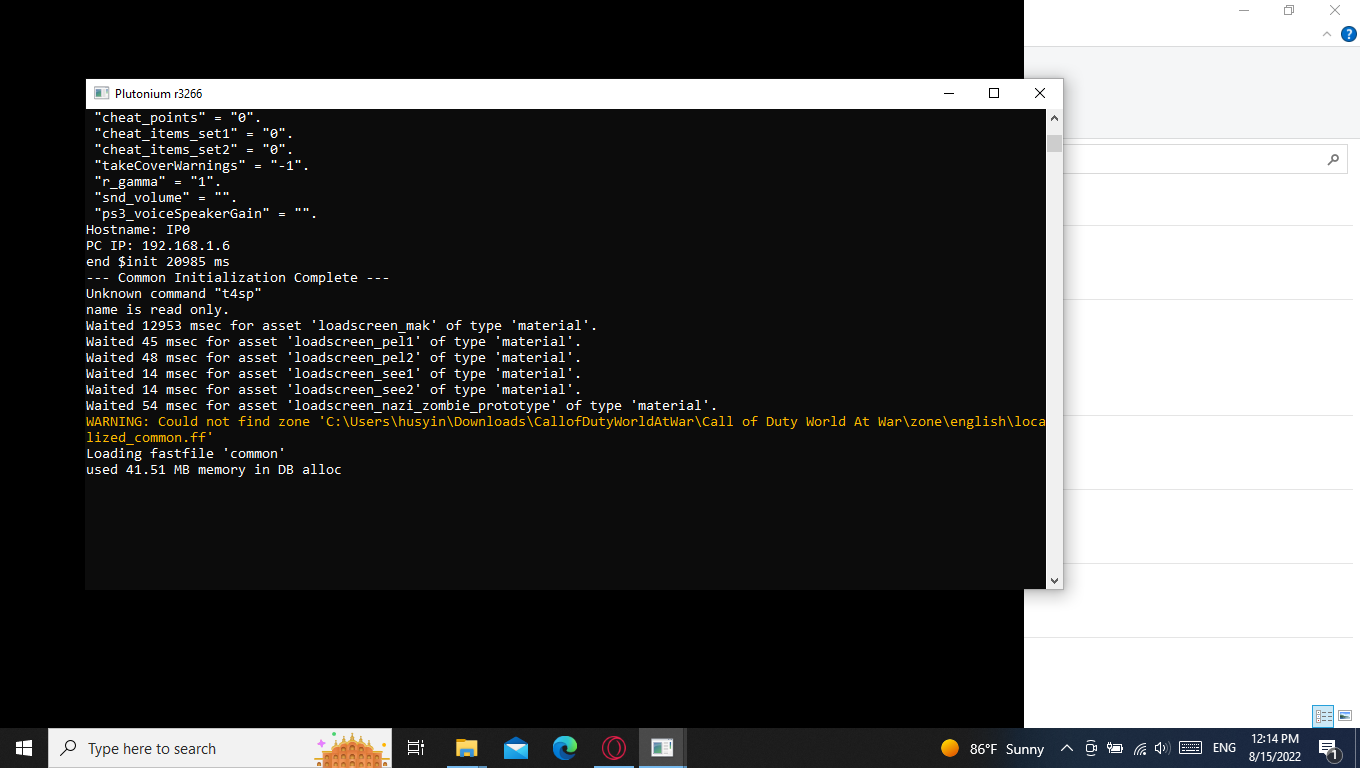This screenshot has height=768, width=1360.
Task: Click the loadscreen_mak asset wait line
Action: coord(342,326)
